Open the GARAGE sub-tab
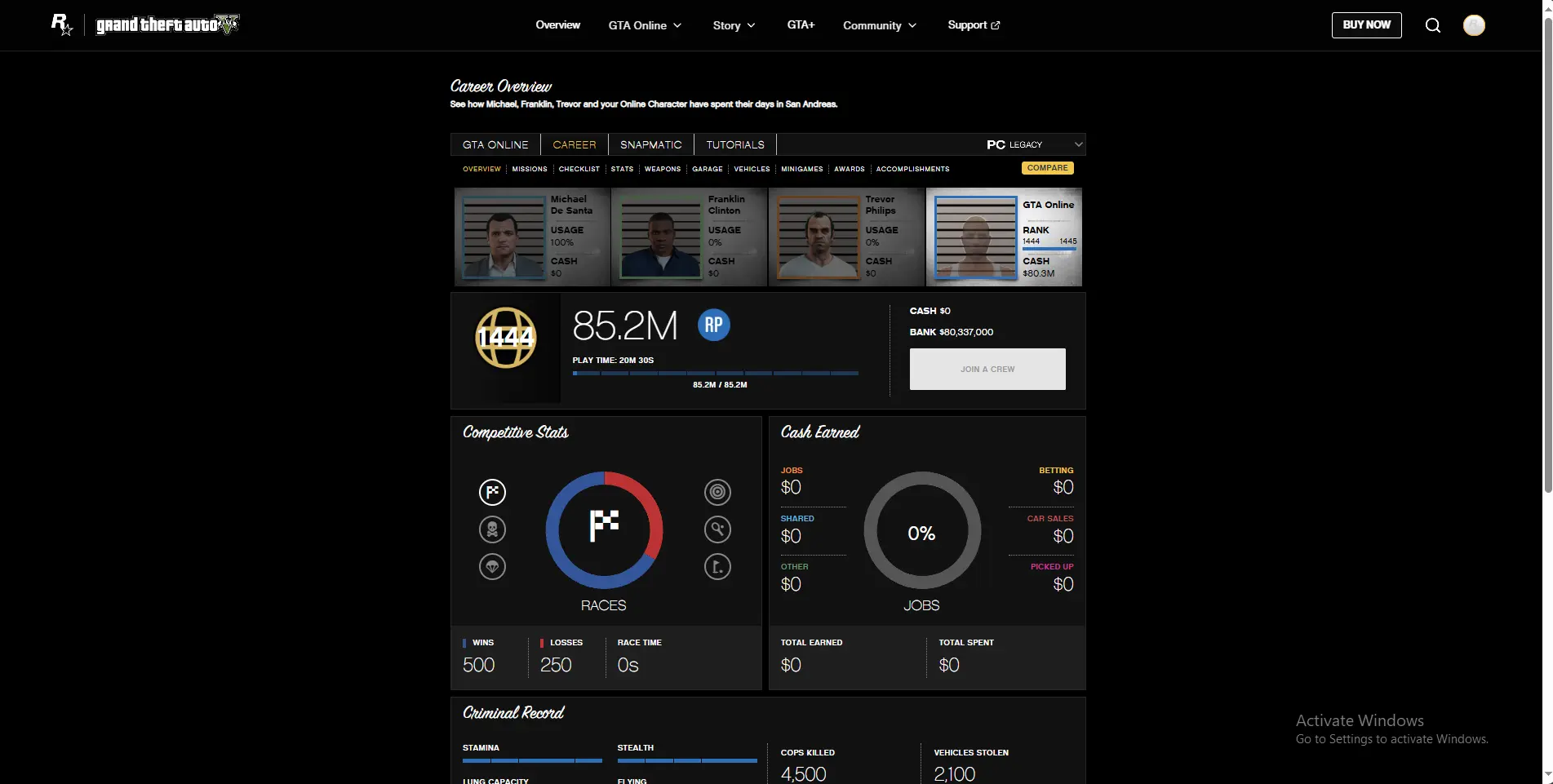Image resolution: width=1553 pixels, height=784 pixels. click(x=708, y=169)
